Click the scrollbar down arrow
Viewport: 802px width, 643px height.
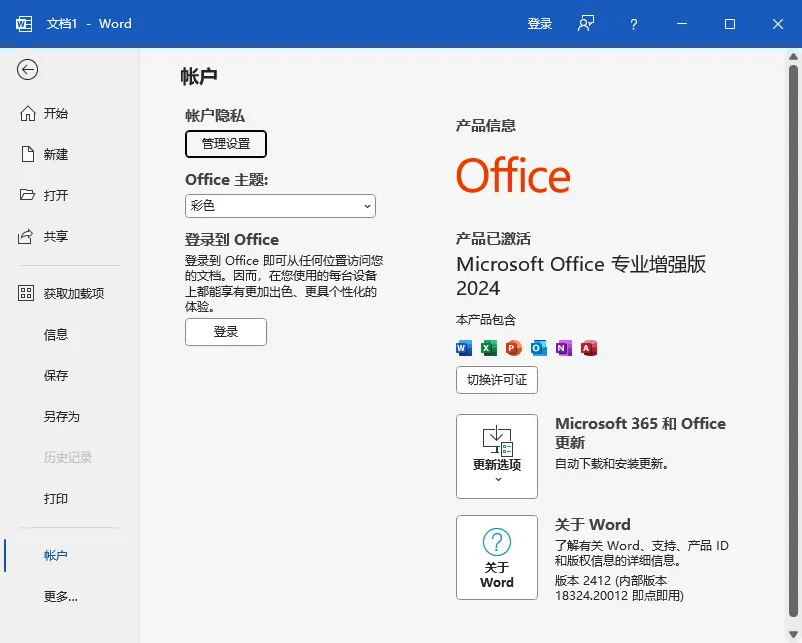click(793, 634)
